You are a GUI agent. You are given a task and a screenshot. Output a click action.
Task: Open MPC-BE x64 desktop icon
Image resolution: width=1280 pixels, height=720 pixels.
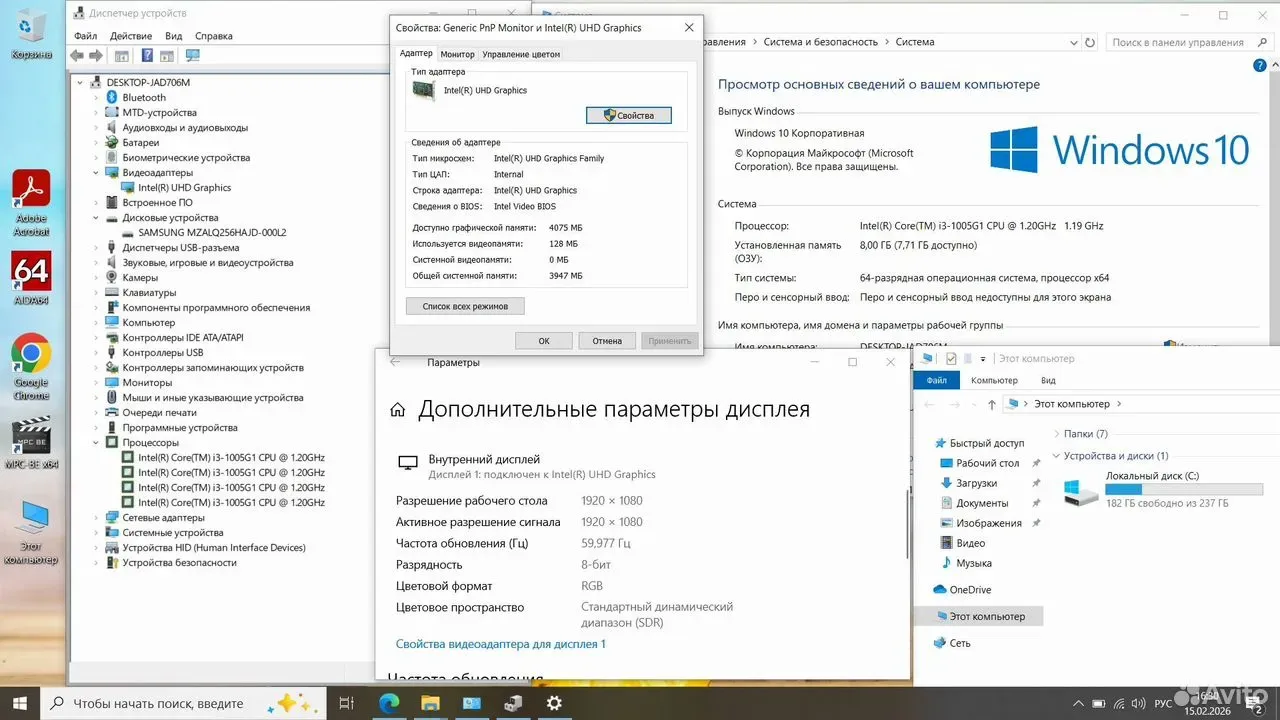(31, 443)
